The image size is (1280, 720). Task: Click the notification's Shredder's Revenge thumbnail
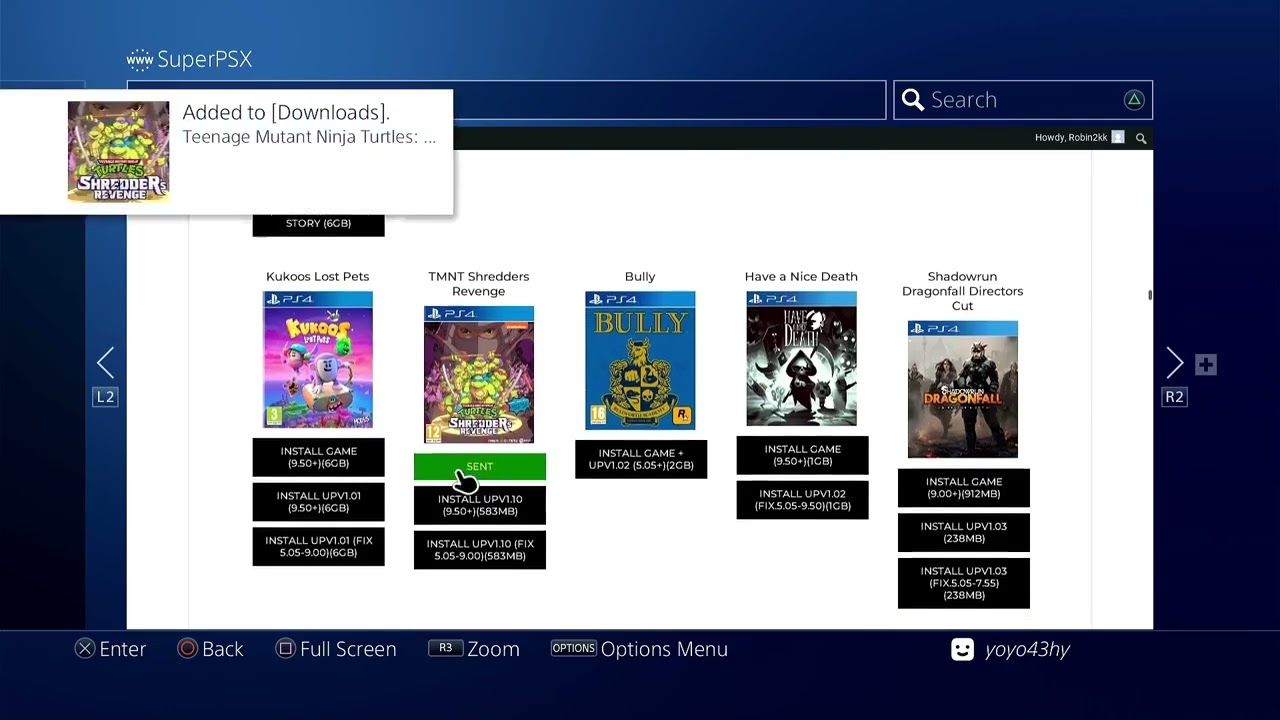point(118,152)
